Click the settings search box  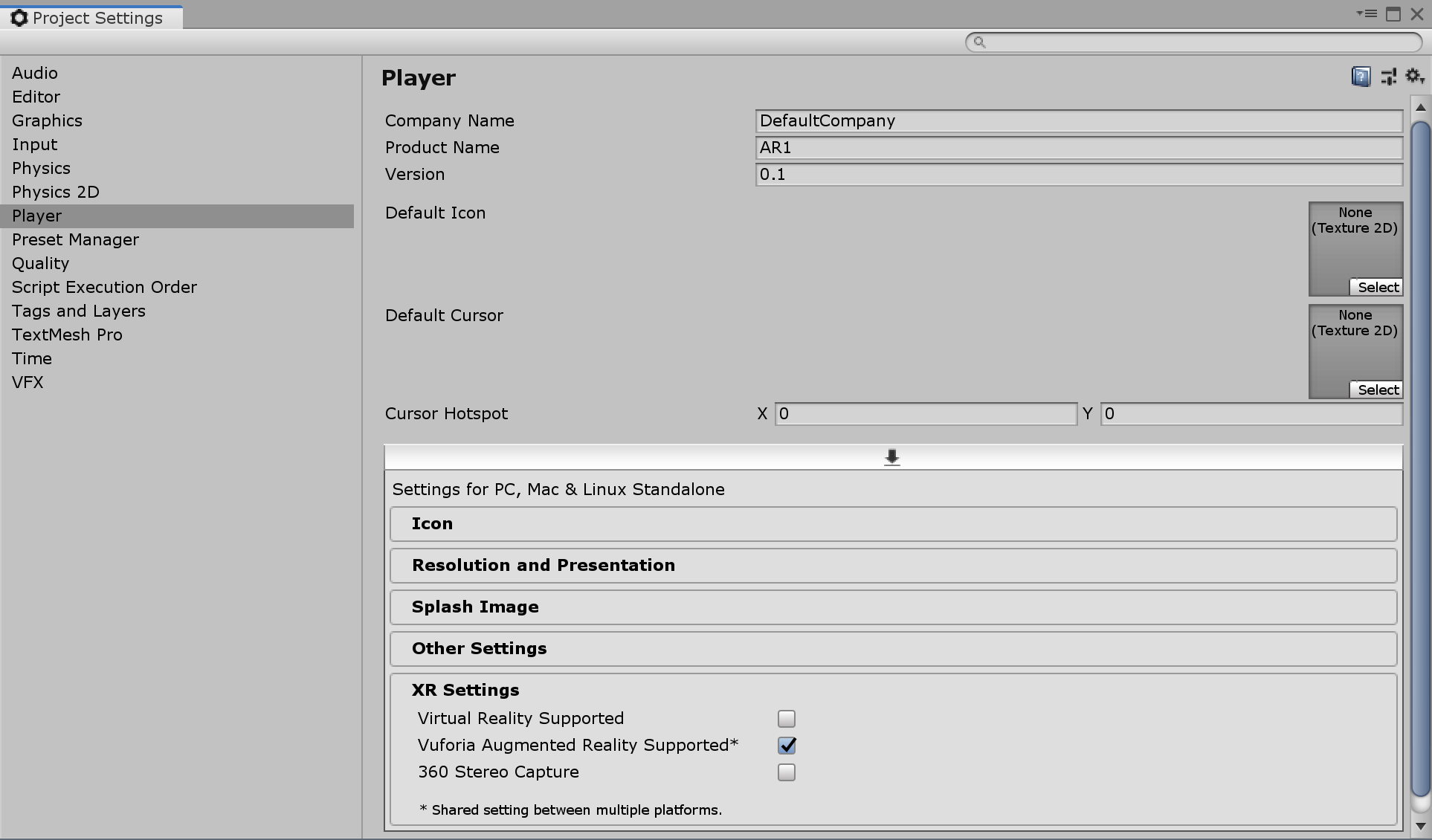1194,42
